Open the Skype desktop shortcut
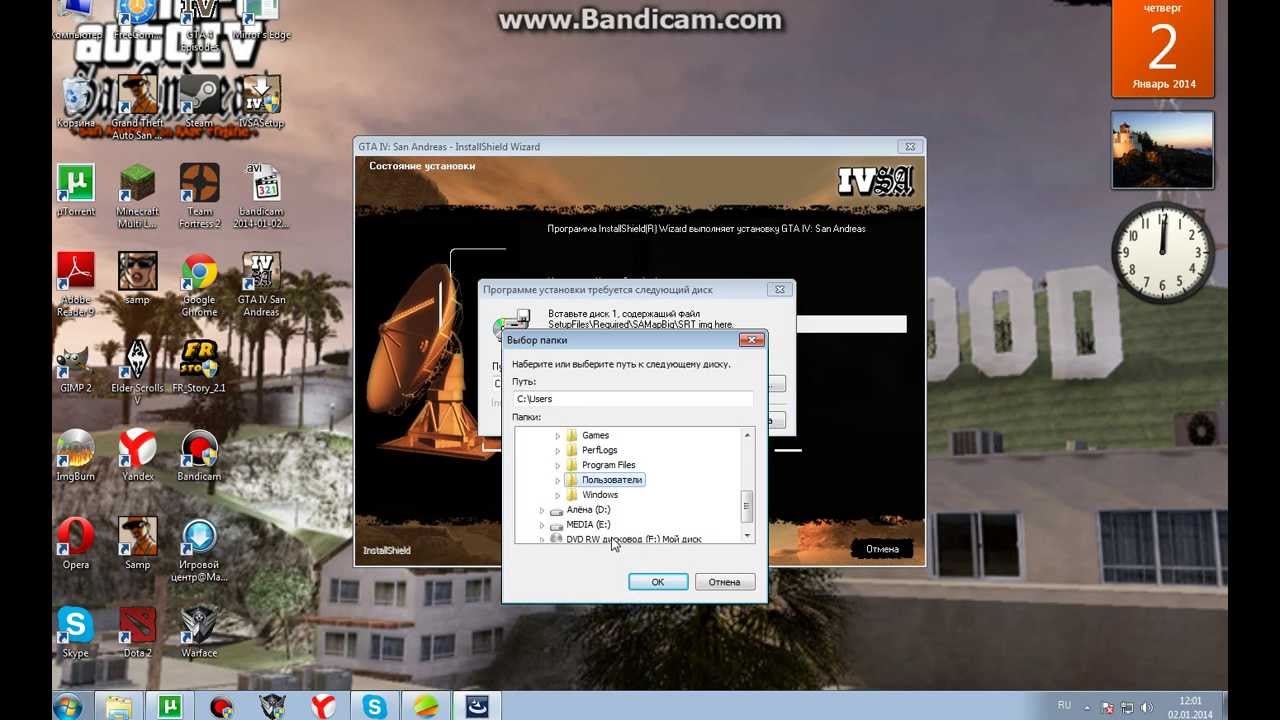 tap(76, 631)
